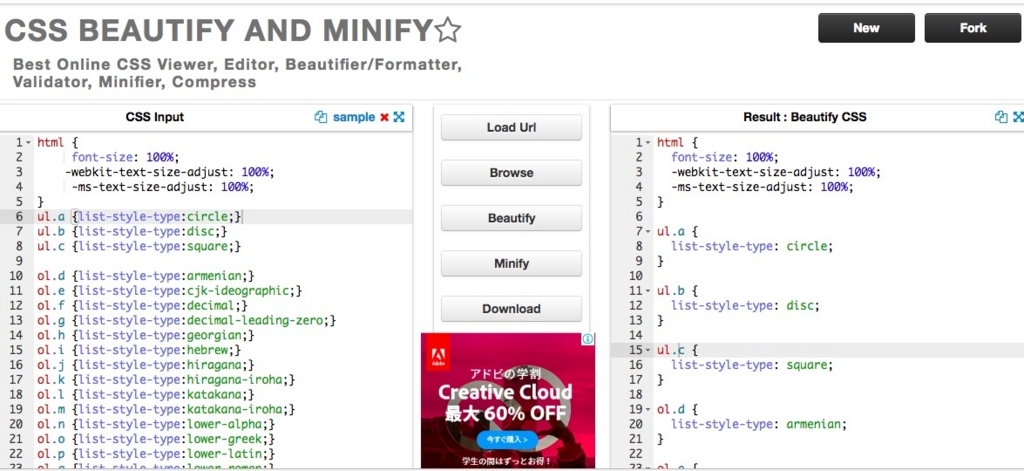Viewport: 1024px width, 471px height.
Task: Click the favorite star next to title
Action: click(x=447, y=30)
